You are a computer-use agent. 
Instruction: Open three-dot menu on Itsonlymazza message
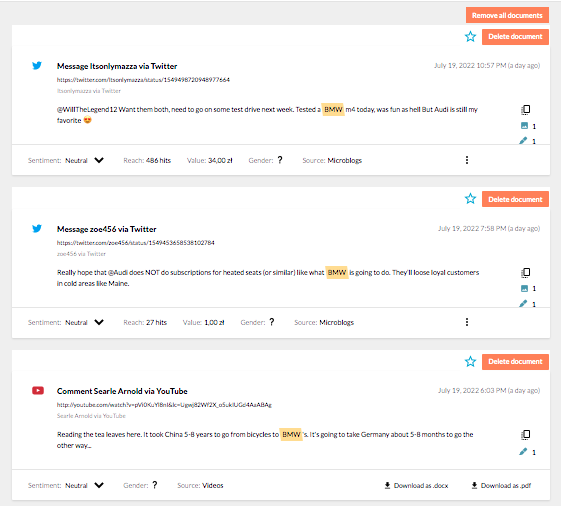[x=467, y=160]
